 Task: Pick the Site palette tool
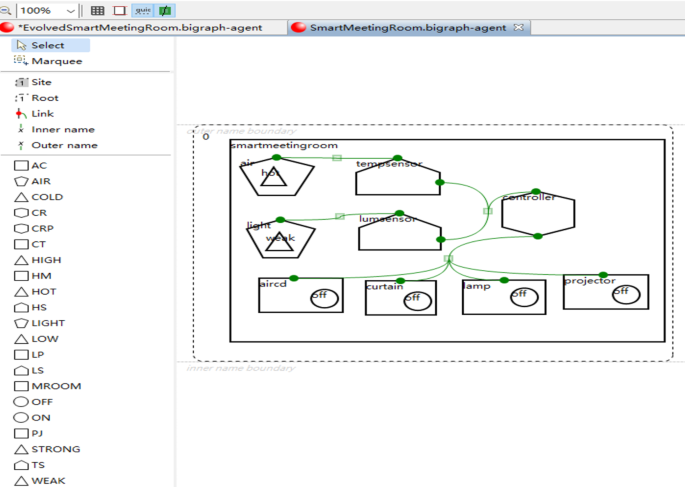(40, 82)
